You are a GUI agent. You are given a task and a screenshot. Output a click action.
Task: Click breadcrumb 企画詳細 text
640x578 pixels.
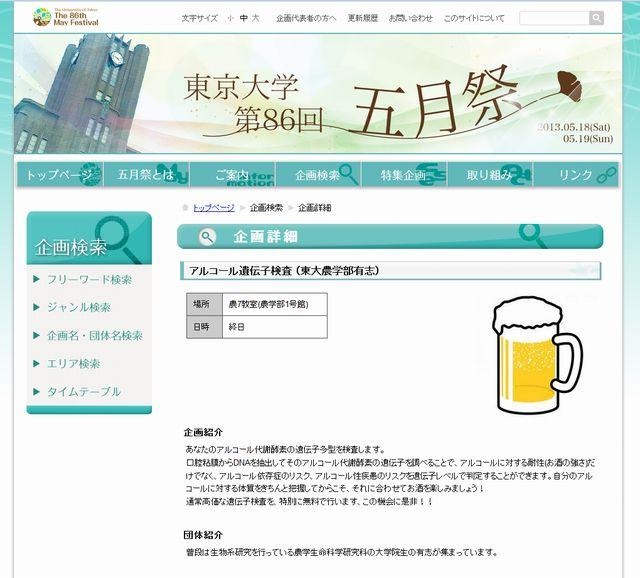coord(314,207)
